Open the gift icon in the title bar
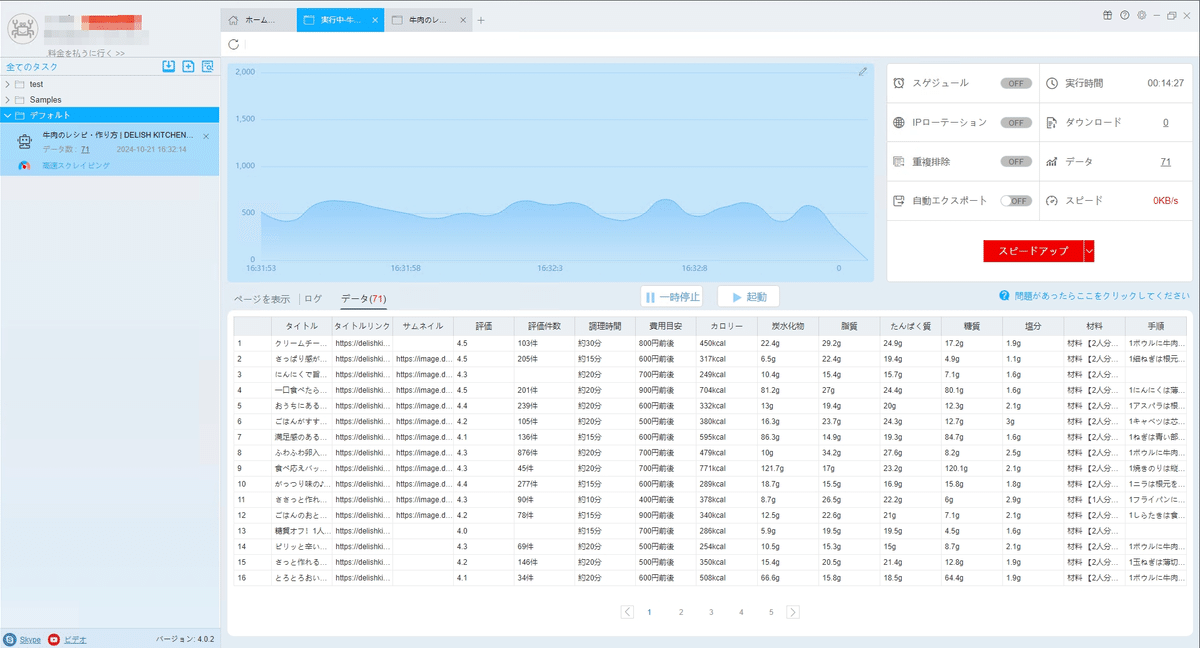The height and width of the screenshot is (648, 1200). [x=1107, y=15]
